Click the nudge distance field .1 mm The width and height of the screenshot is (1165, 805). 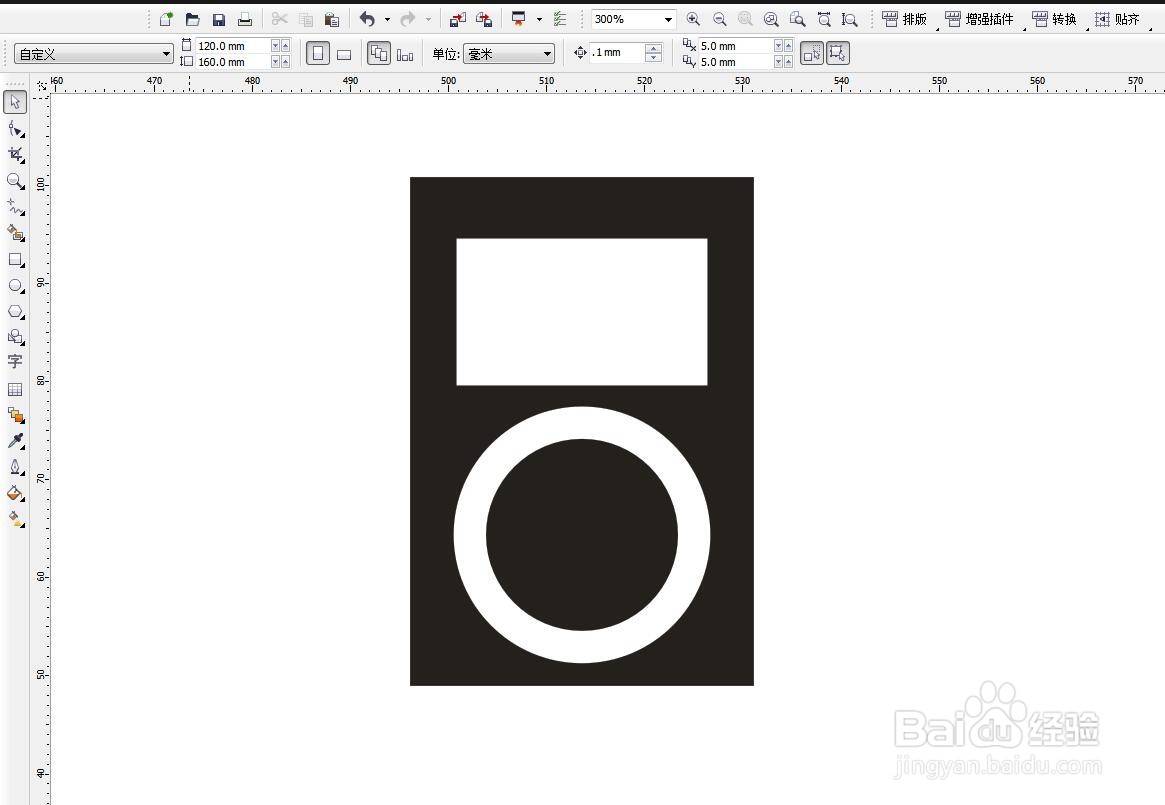[x=617, y=53]
